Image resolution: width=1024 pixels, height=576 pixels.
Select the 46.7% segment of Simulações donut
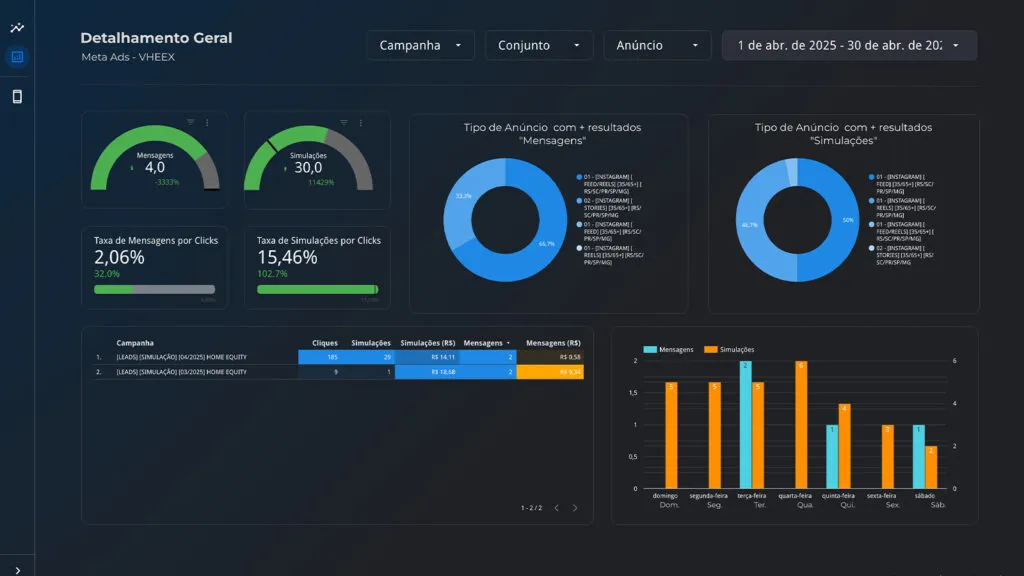click(x=749, y=225)
